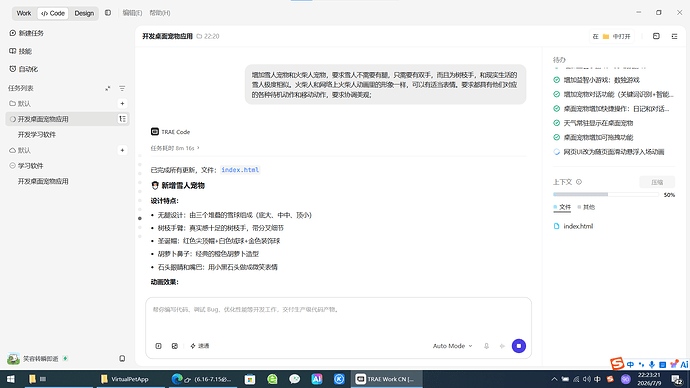Open the Windows Start menu
The height and width of the screenshot is (388, 690).
pyautogui.click(x=10, y=379)
